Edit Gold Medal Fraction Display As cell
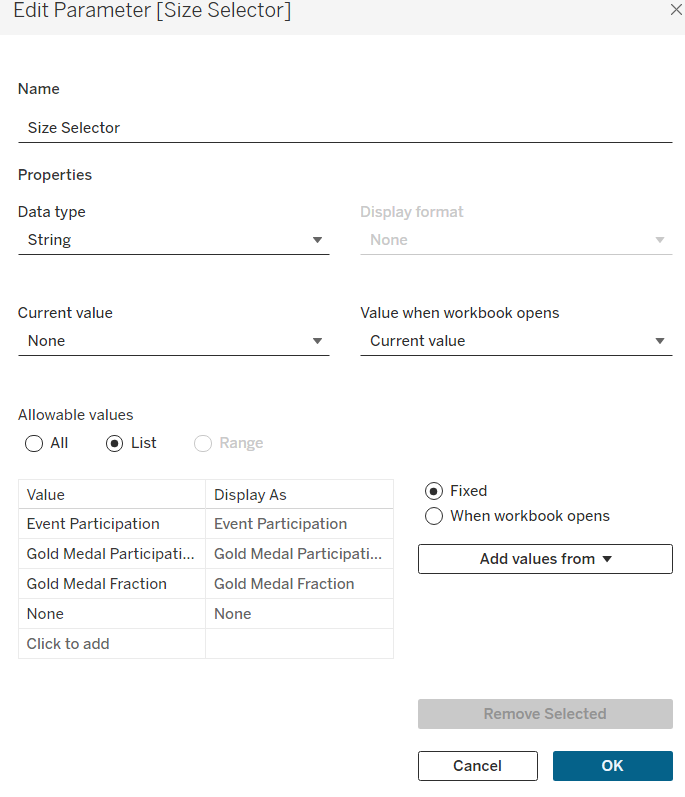 pyautogui.click(x=299, y=584)
